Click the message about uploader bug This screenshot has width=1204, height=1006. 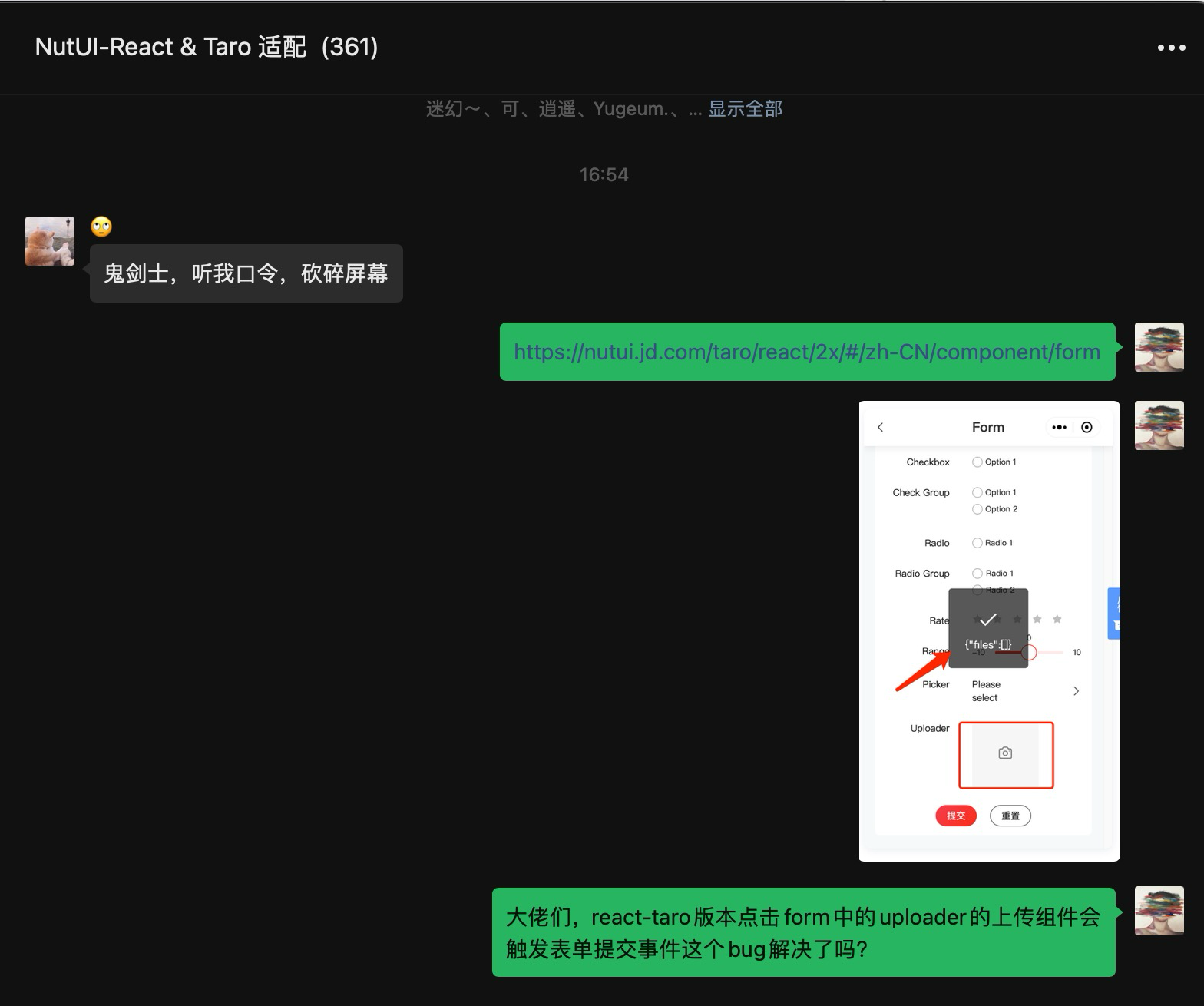tap(802, 932)
